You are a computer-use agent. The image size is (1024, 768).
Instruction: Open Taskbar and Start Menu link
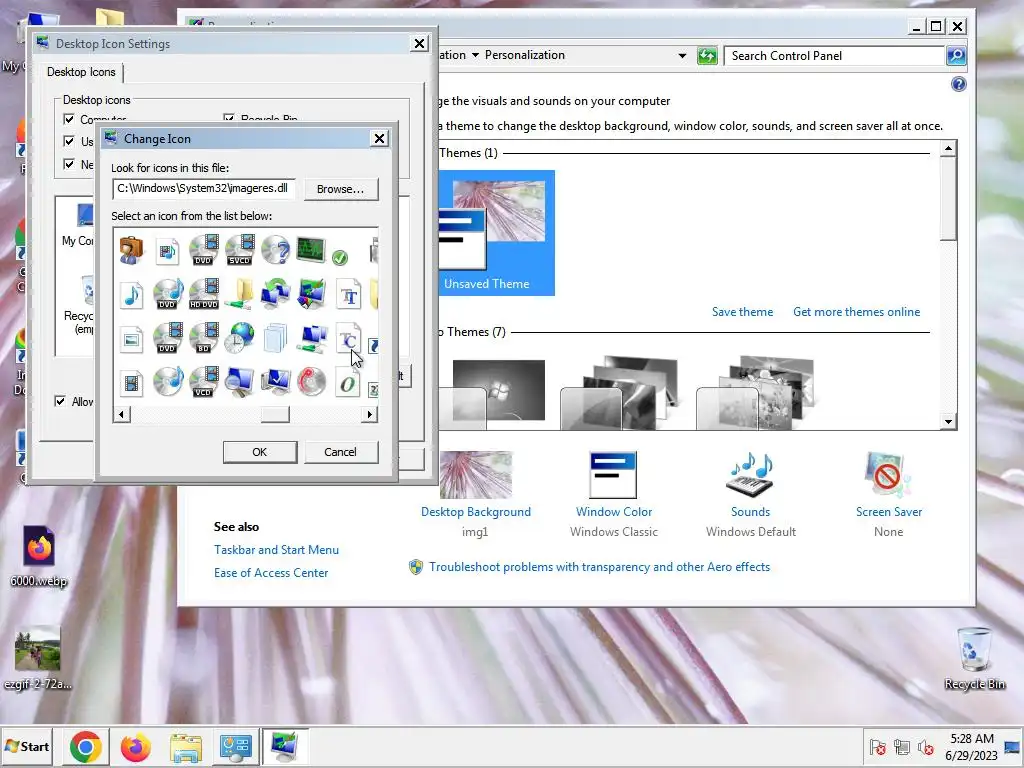pyautogui.click(x=276, y=550)
